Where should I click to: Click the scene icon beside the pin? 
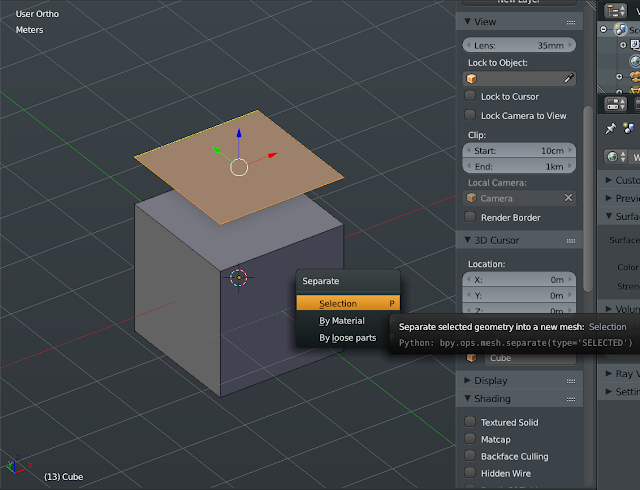coord(629,128)
